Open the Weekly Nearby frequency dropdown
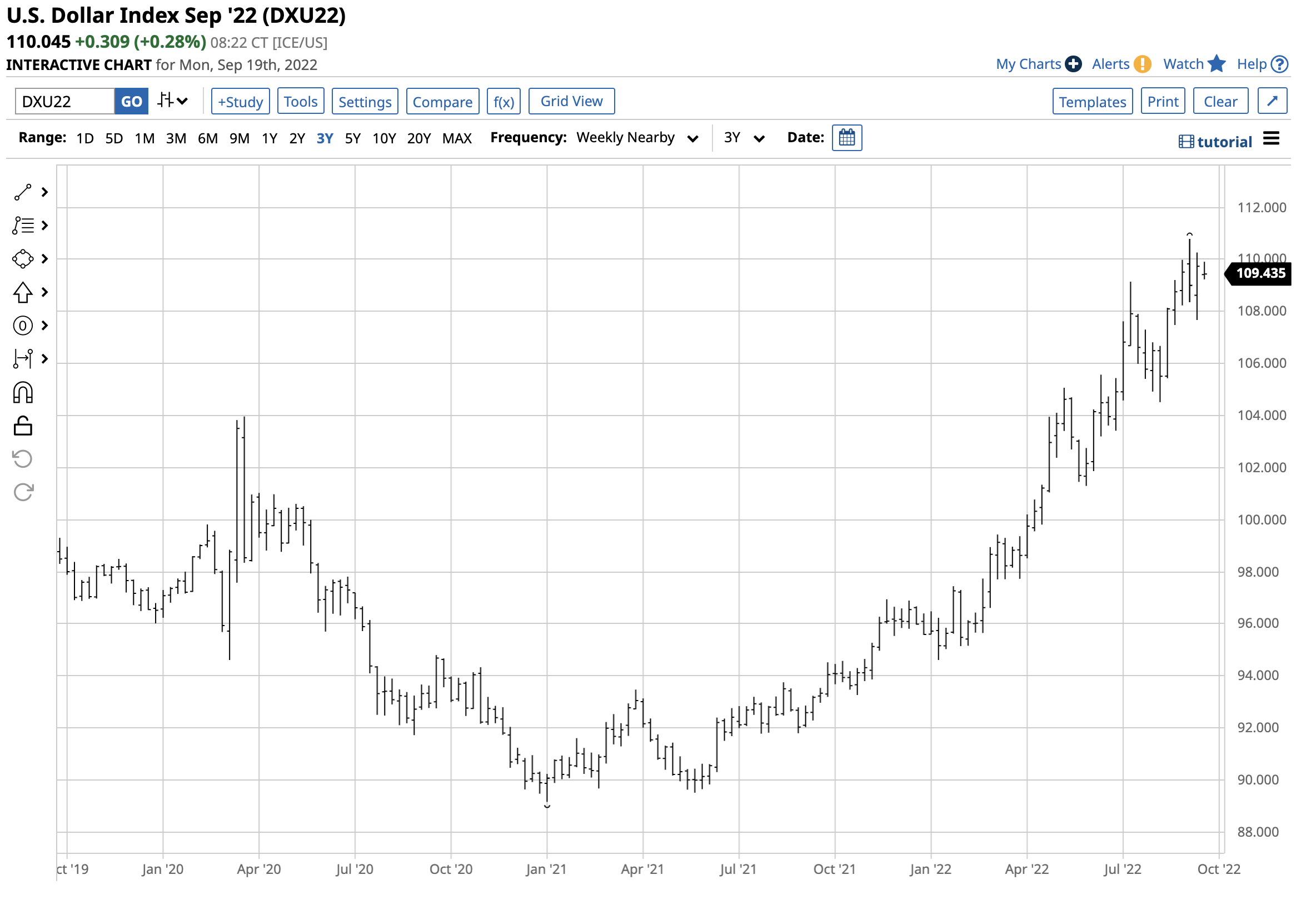 click(639, 138)
